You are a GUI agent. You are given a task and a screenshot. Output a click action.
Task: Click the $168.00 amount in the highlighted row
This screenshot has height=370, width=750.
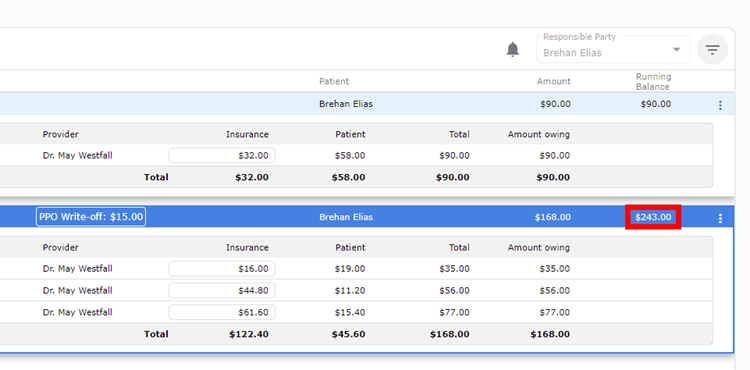[552, 217]
